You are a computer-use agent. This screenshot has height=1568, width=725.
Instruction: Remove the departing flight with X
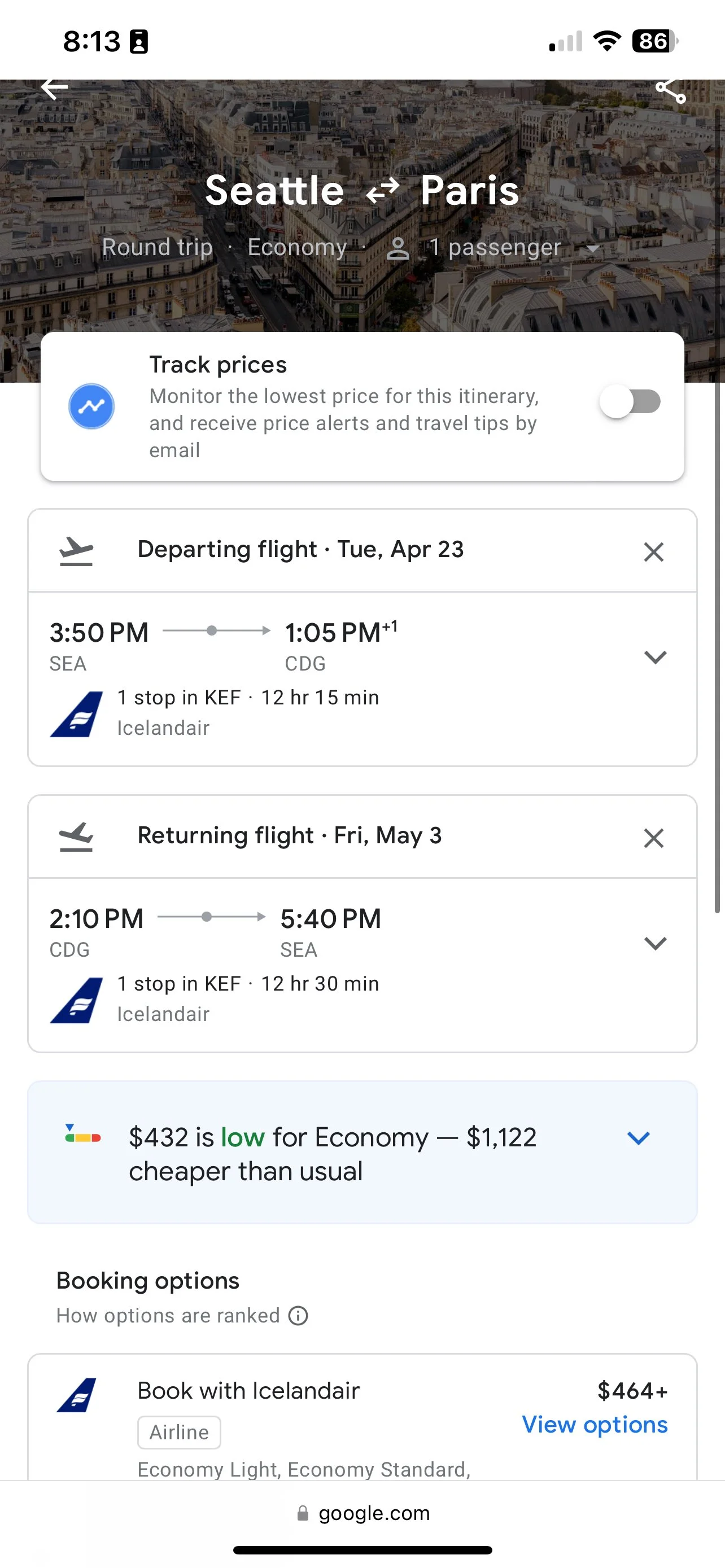tap(653, 552)
